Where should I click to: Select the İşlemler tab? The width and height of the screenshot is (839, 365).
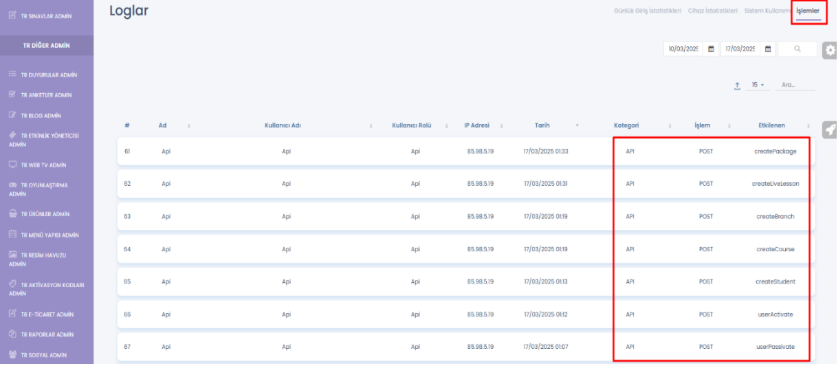point(808,11)
